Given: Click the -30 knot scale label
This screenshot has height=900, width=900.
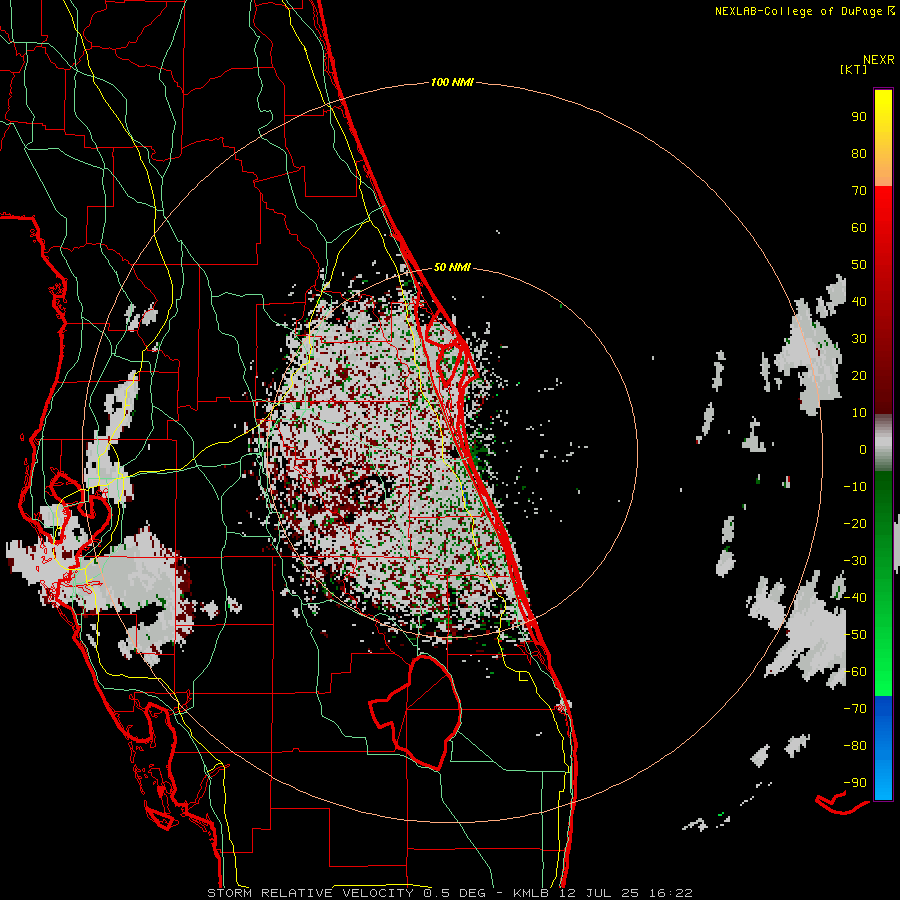Looking at the screenshot, I should click(x=855, y=561).
